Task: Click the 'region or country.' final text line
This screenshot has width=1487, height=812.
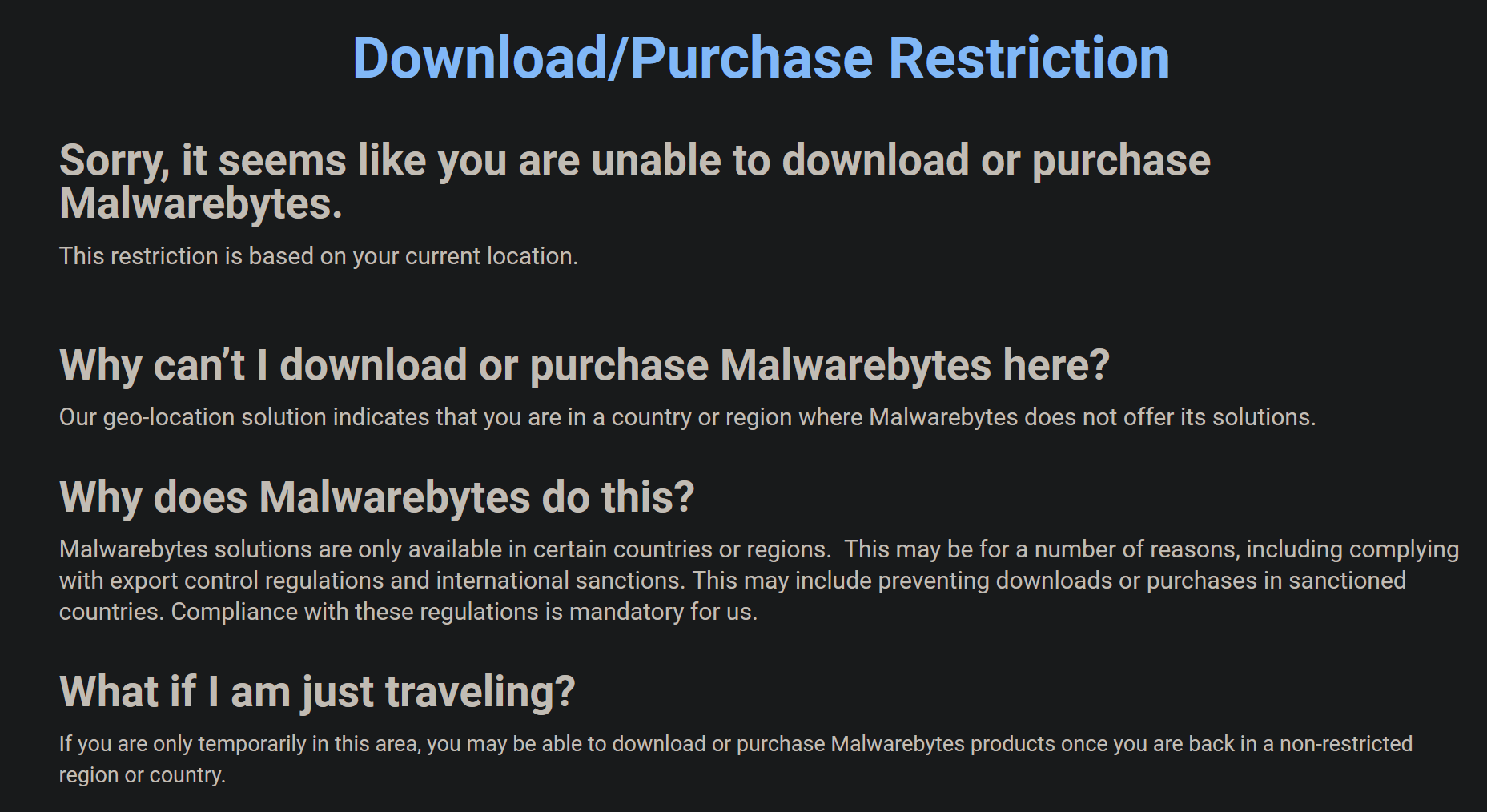Action: [x=143, y=775]
